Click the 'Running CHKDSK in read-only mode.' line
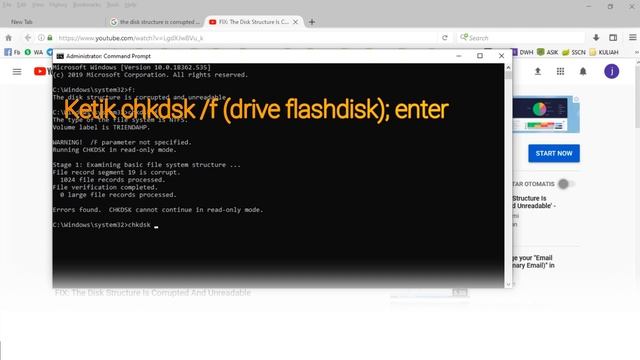This screenshot has height=360, width=640. click(114, 150)
